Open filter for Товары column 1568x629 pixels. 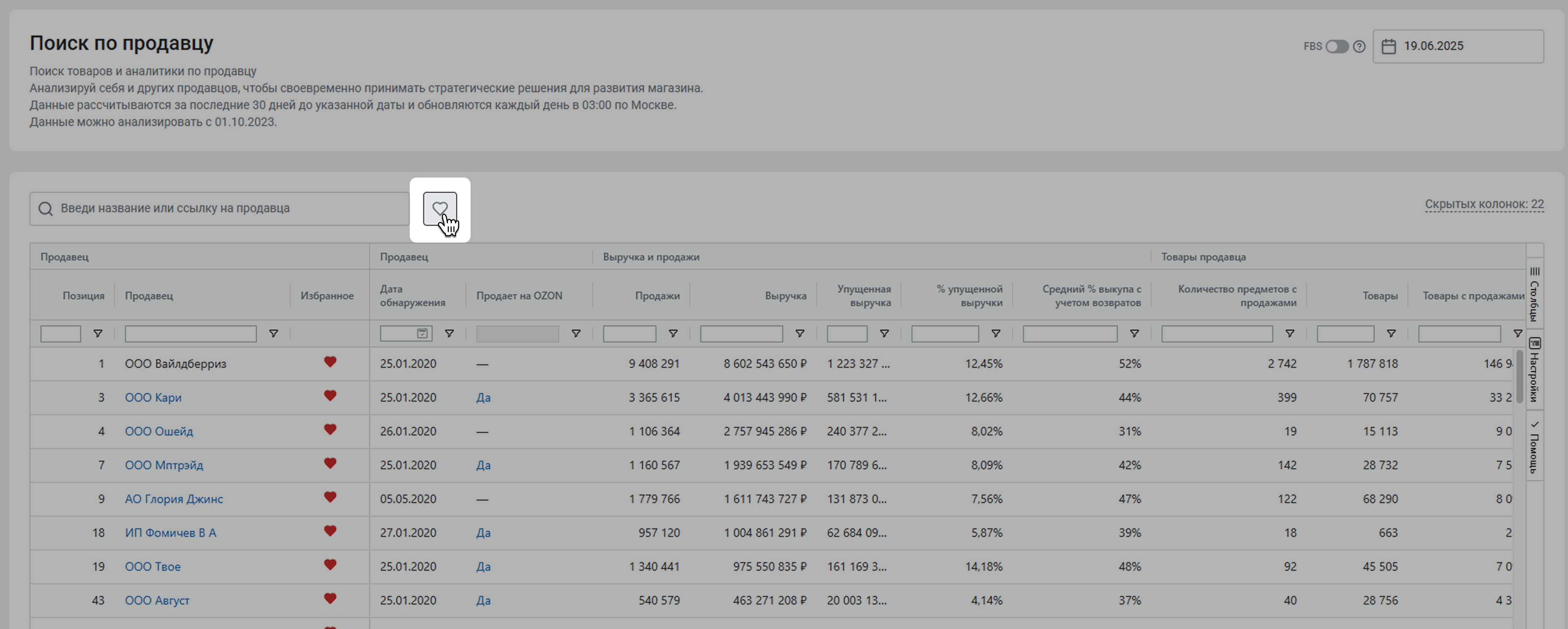pyautogui.click(x=1391, y=334)
